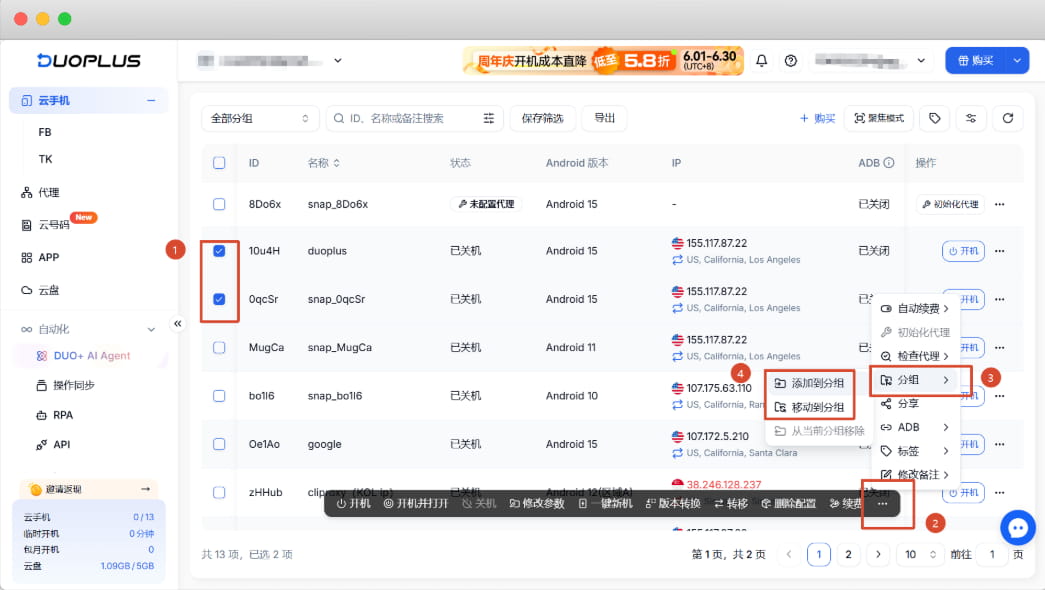Click the search input field
1045x590 pixels.
coord(413,118)
